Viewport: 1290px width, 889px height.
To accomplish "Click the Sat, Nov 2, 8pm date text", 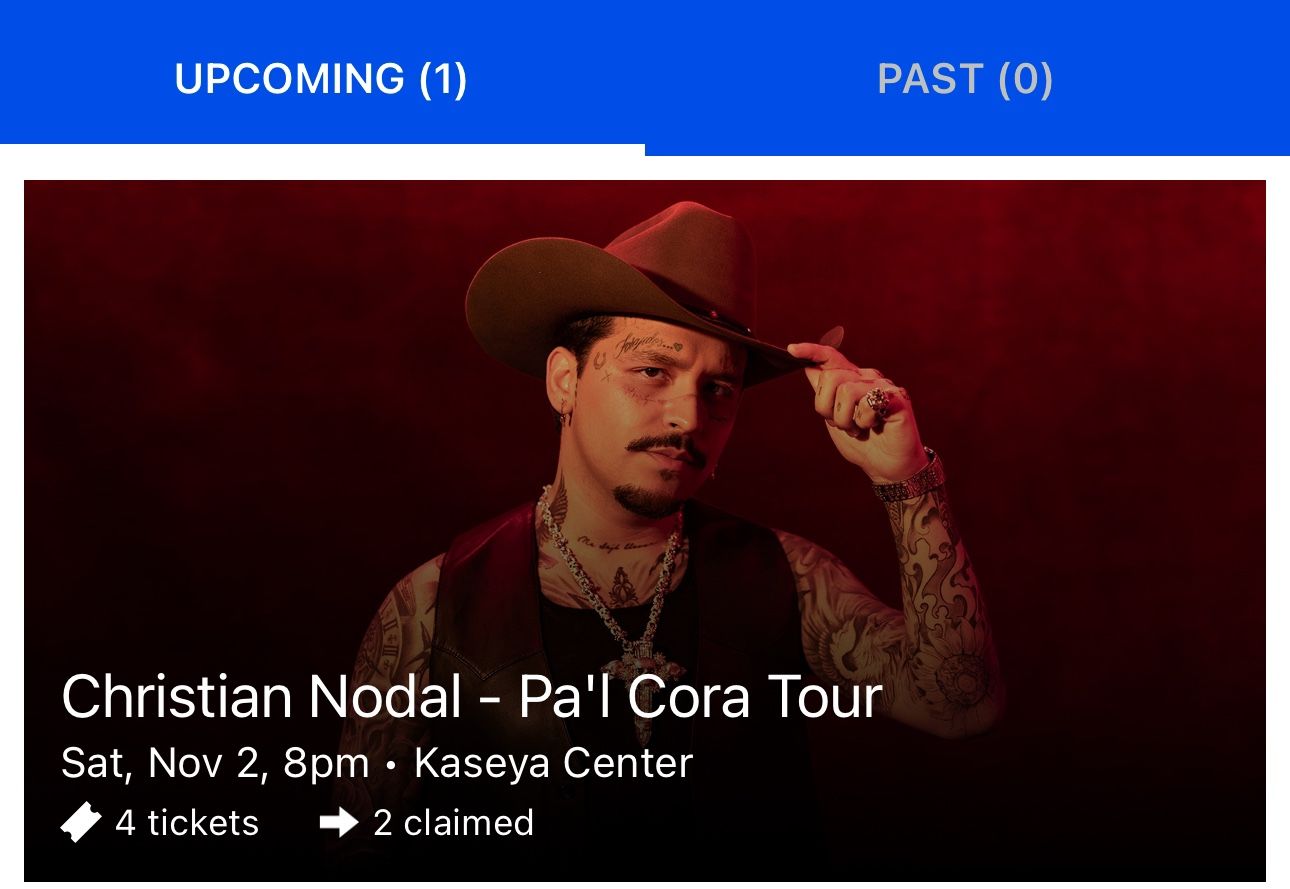I will (215, 764).
